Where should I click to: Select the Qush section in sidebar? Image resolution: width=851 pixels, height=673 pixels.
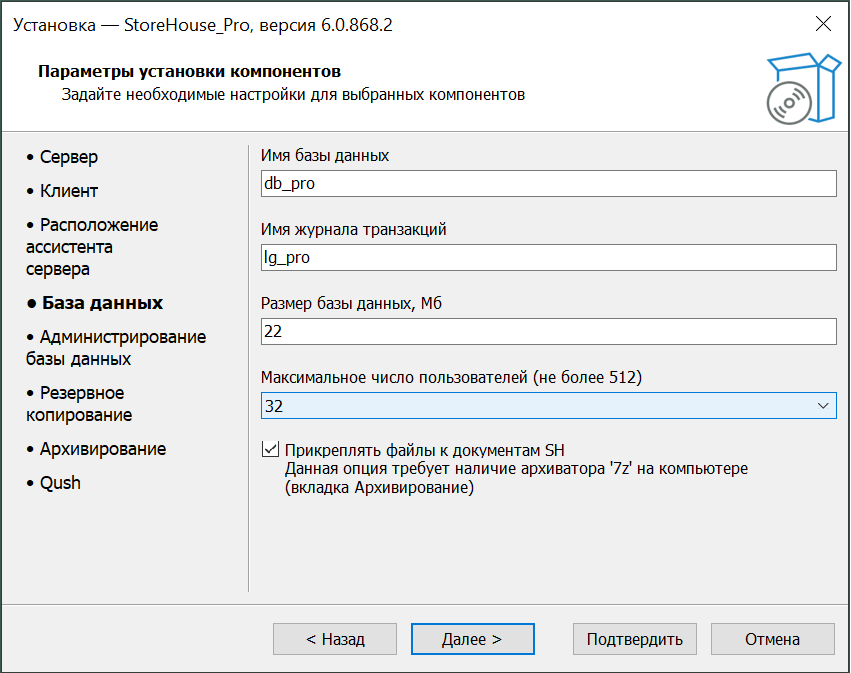tap(60, 483)
